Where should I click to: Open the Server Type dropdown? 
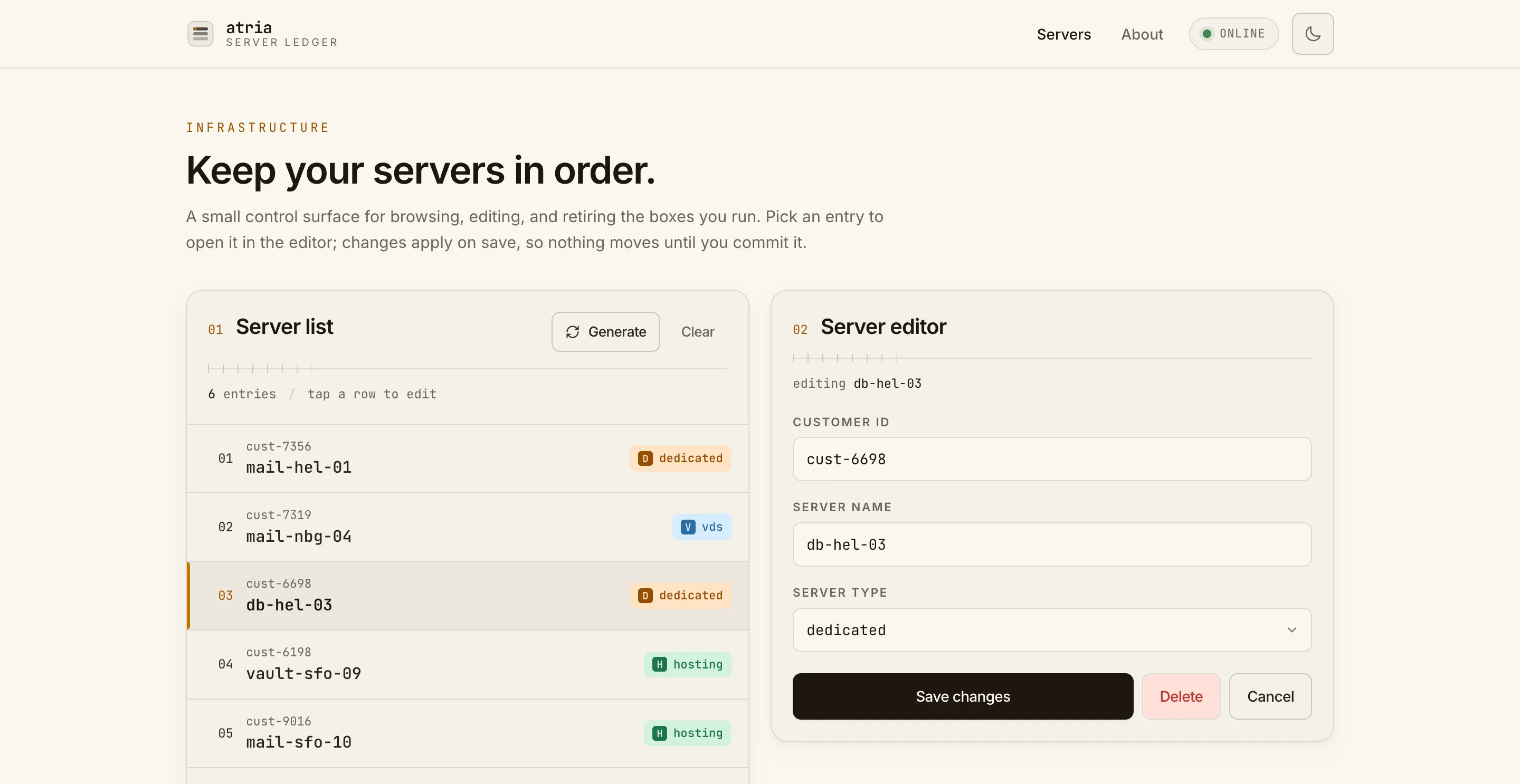coord(1051,630)
